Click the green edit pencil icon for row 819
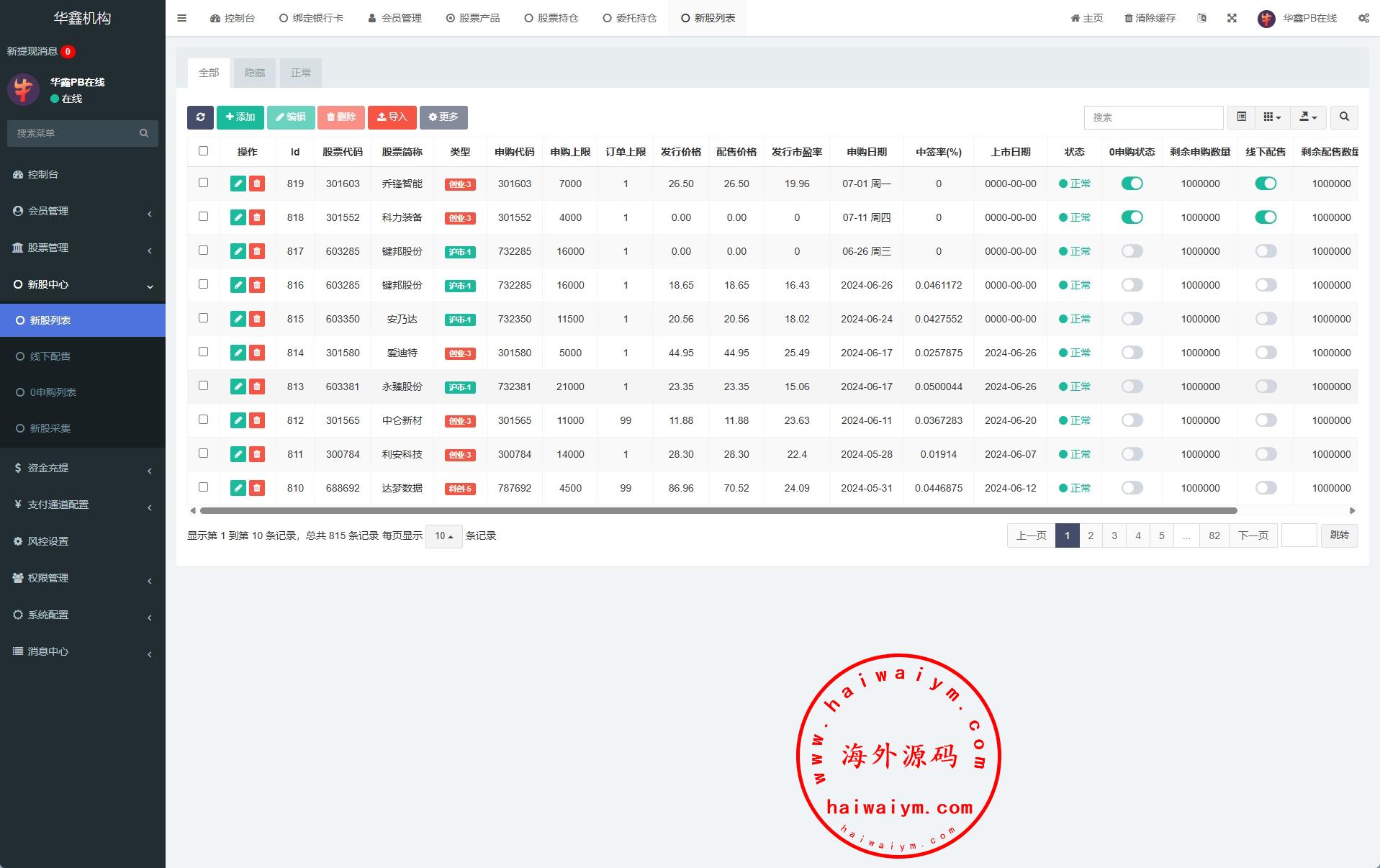The image size is (1380, 868). [x=238, y=184]
